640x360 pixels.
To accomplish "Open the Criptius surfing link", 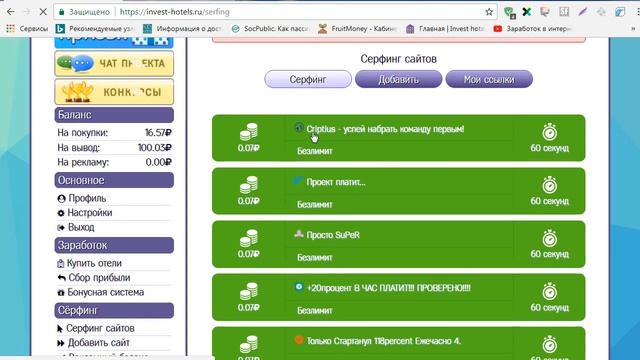I will (x=385, y=129).
